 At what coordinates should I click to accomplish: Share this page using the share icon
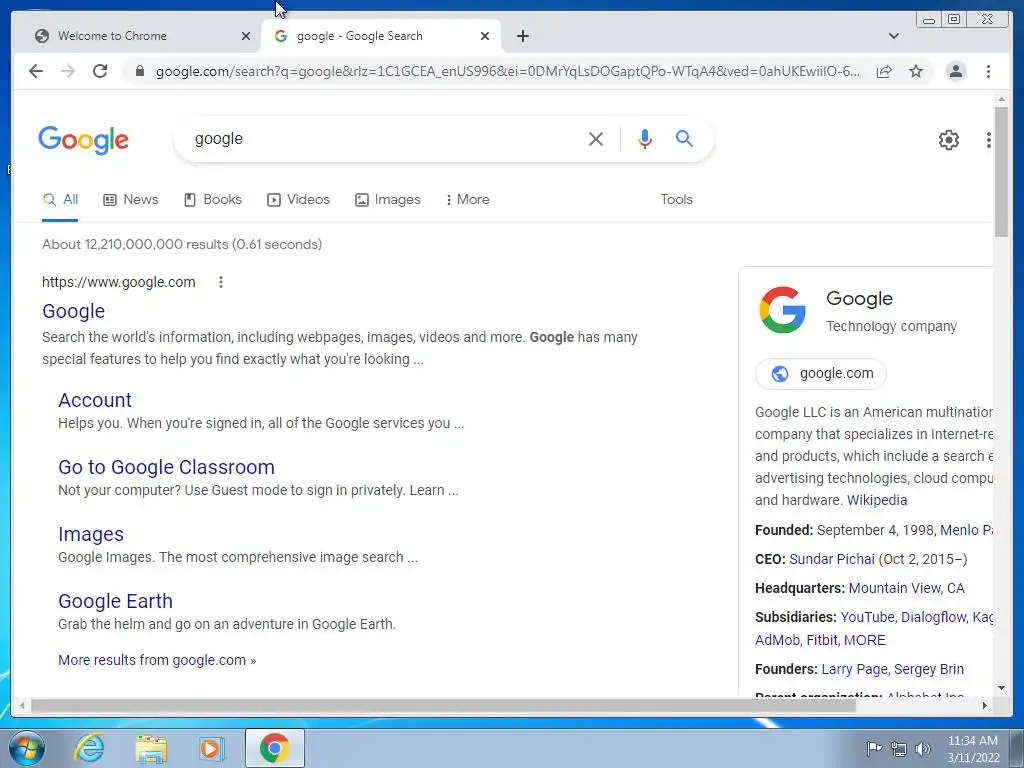[884, 71]
